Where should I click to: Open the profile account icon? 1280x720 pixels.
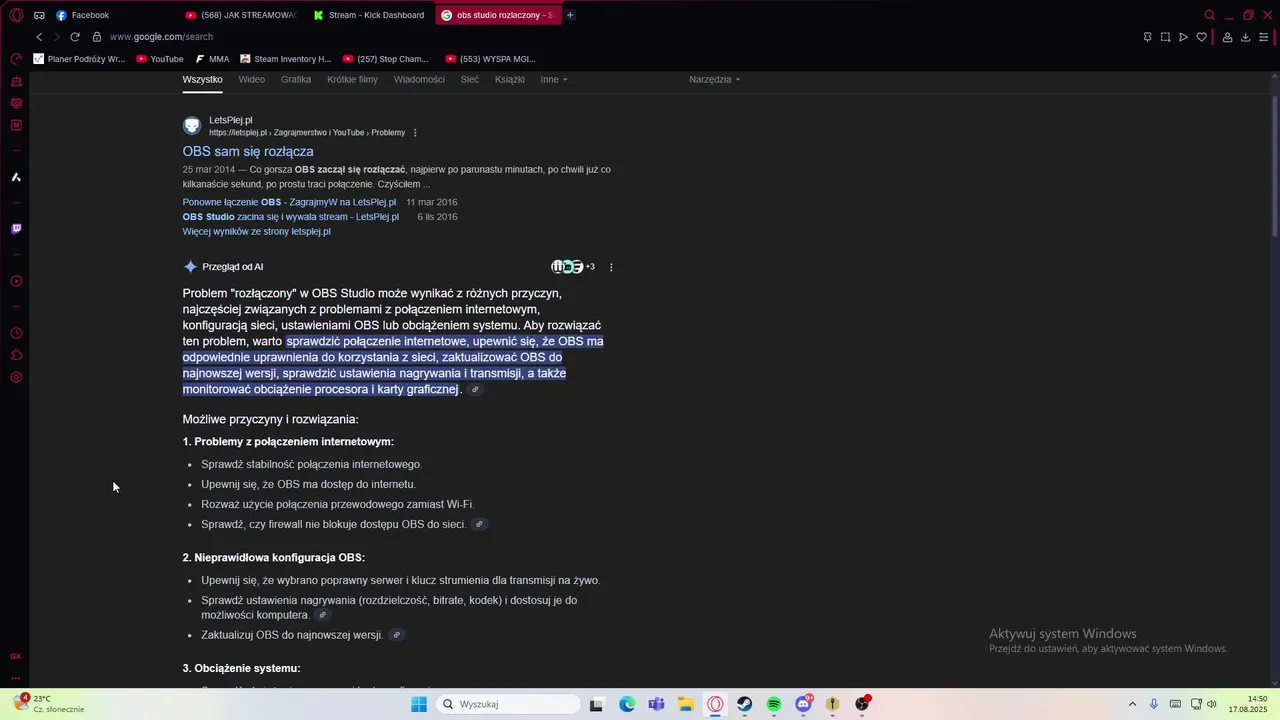coord(1227,37)
